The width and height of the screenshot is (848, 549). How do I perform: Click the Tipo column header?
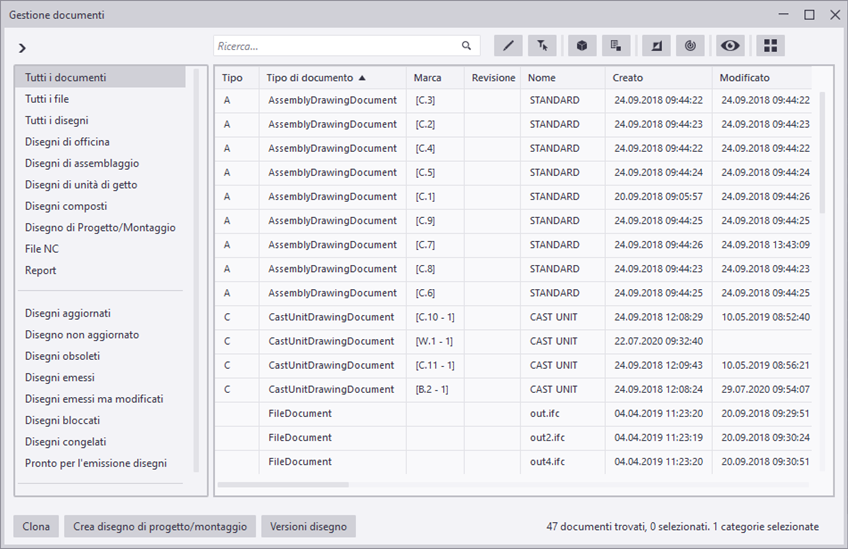tap(237, 78)
